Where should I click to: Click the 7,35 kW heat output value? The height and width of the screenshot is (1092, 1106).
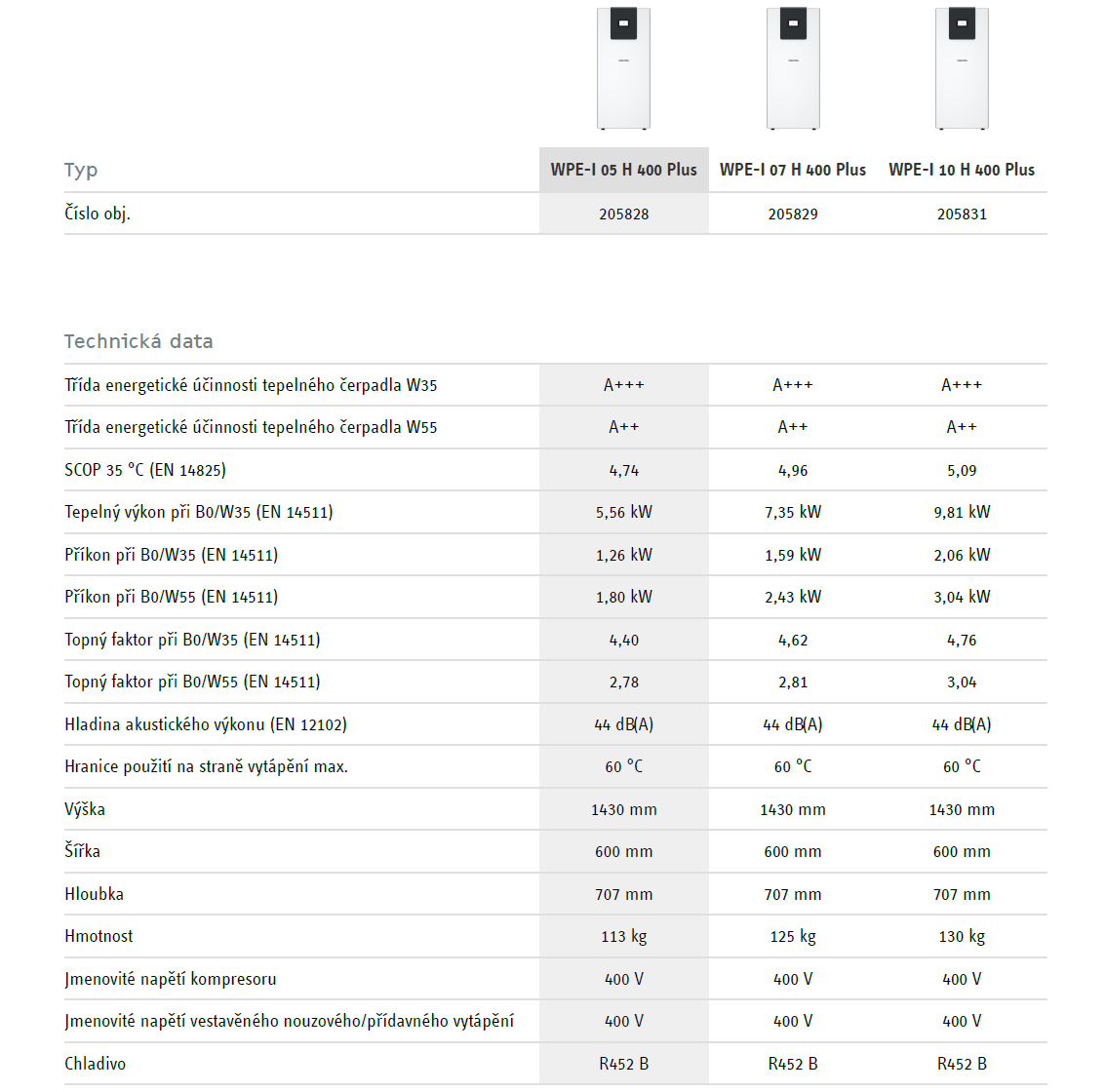click(793, 512)
